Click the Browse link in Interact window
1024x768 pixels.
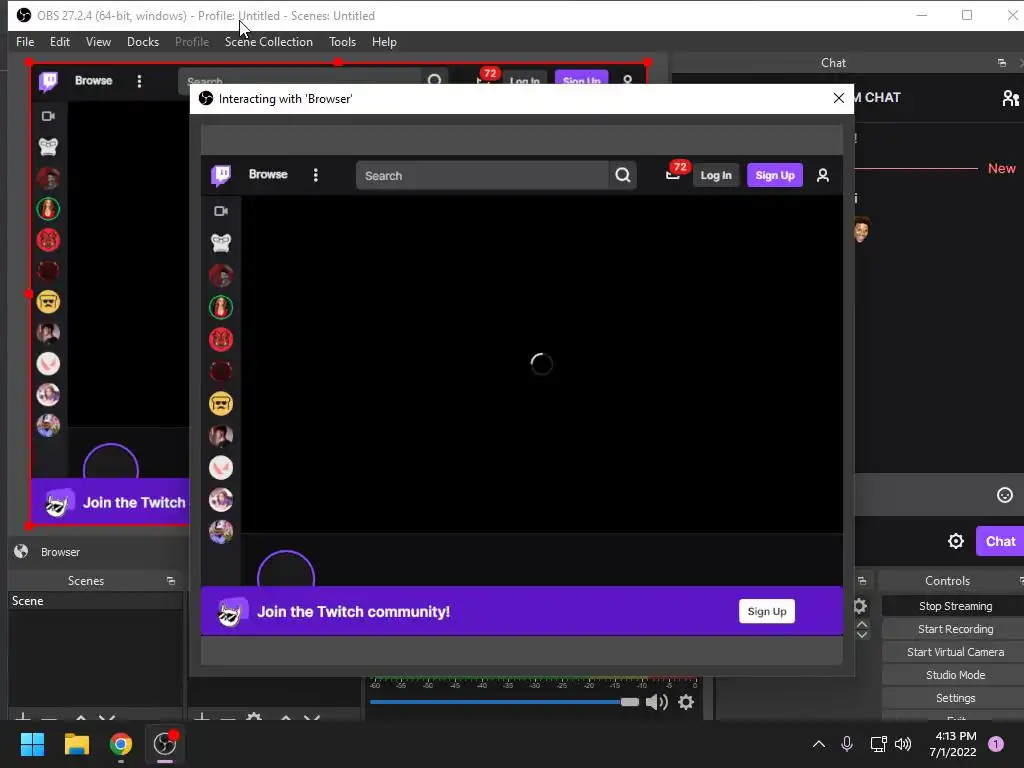[268, 174]
